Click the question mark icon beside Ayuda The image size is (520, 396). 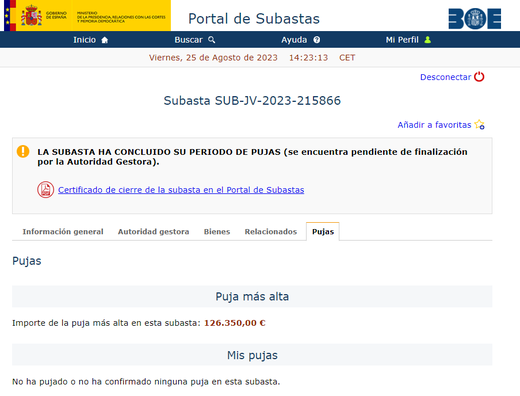coord(317,40)
